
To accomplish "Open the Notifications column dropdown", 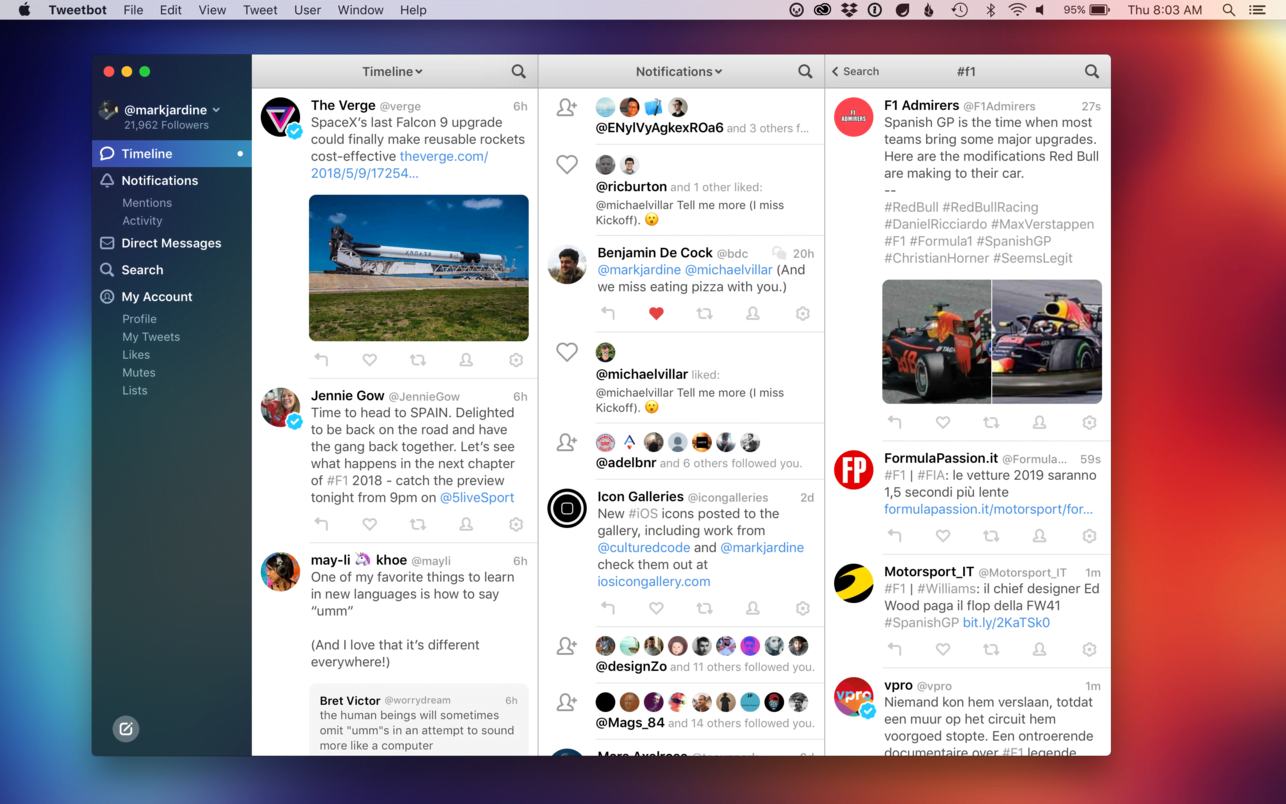I will coord(679,71).
